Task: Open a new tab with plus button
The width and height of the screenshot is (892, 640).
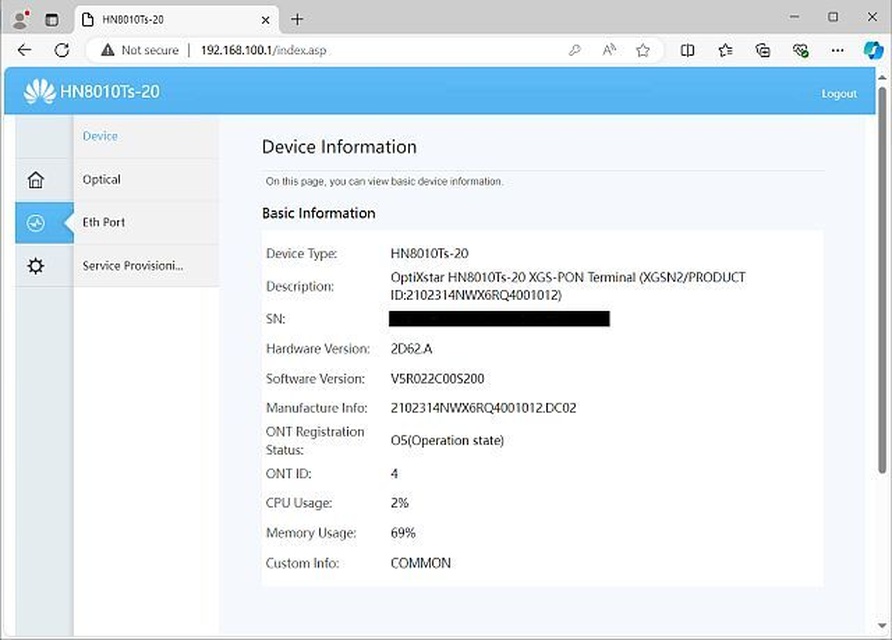Action: coord(297,19)
